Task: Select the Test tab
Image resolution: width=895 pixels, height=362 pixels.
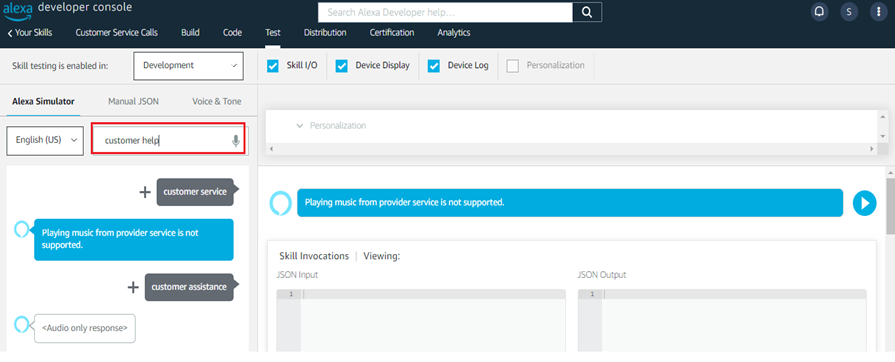Action: pyautogui.click(x=273, y=33)
